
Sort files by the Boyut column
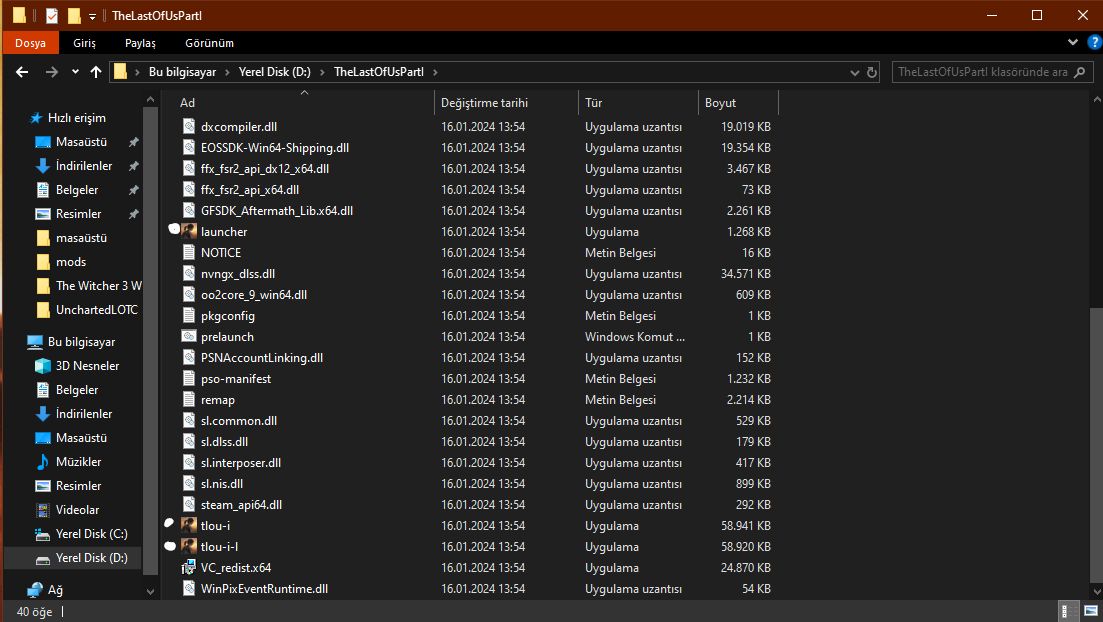click(720, 103)
